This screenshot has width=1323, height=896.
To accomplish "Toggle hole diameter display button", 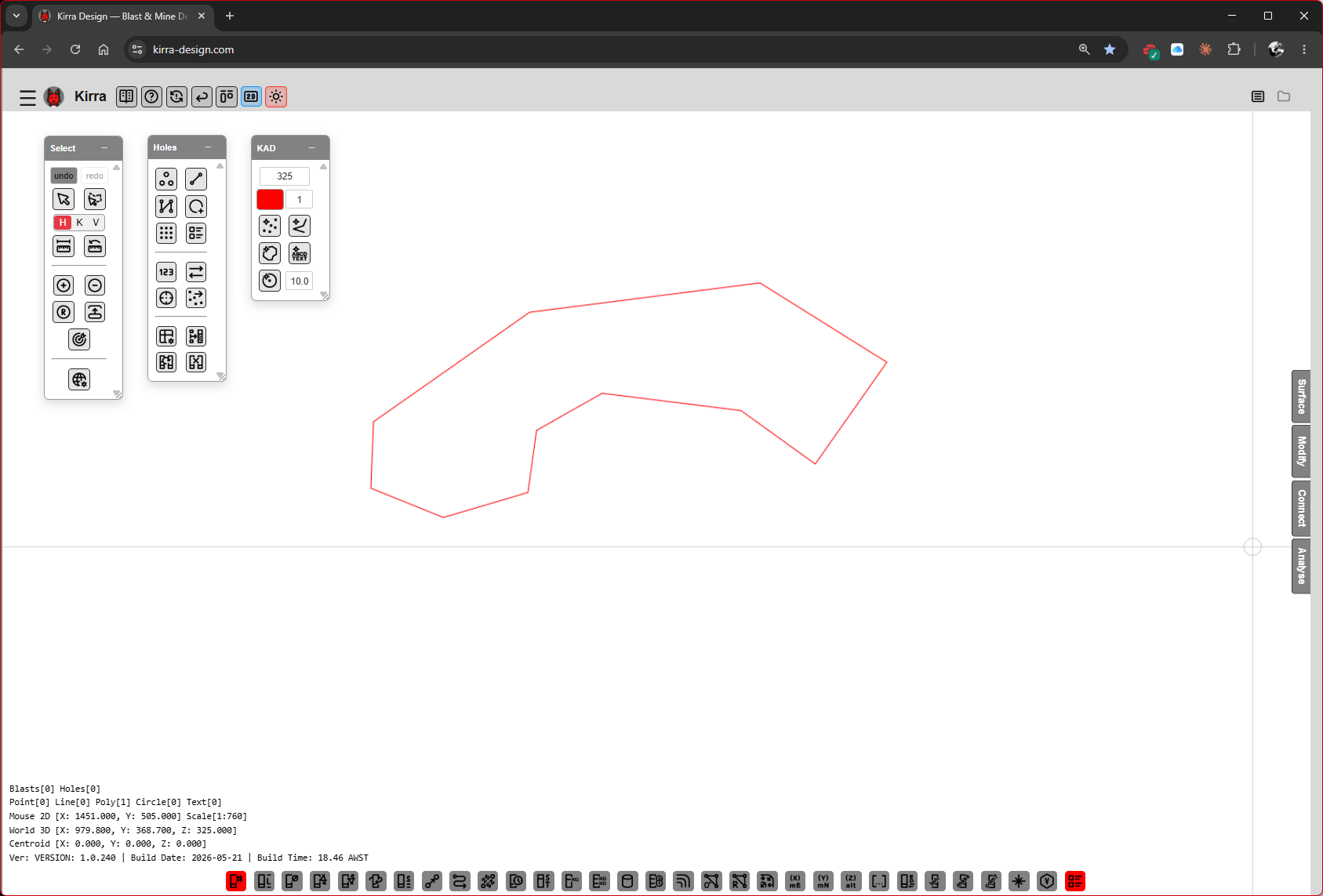I will tap(292, 881).
